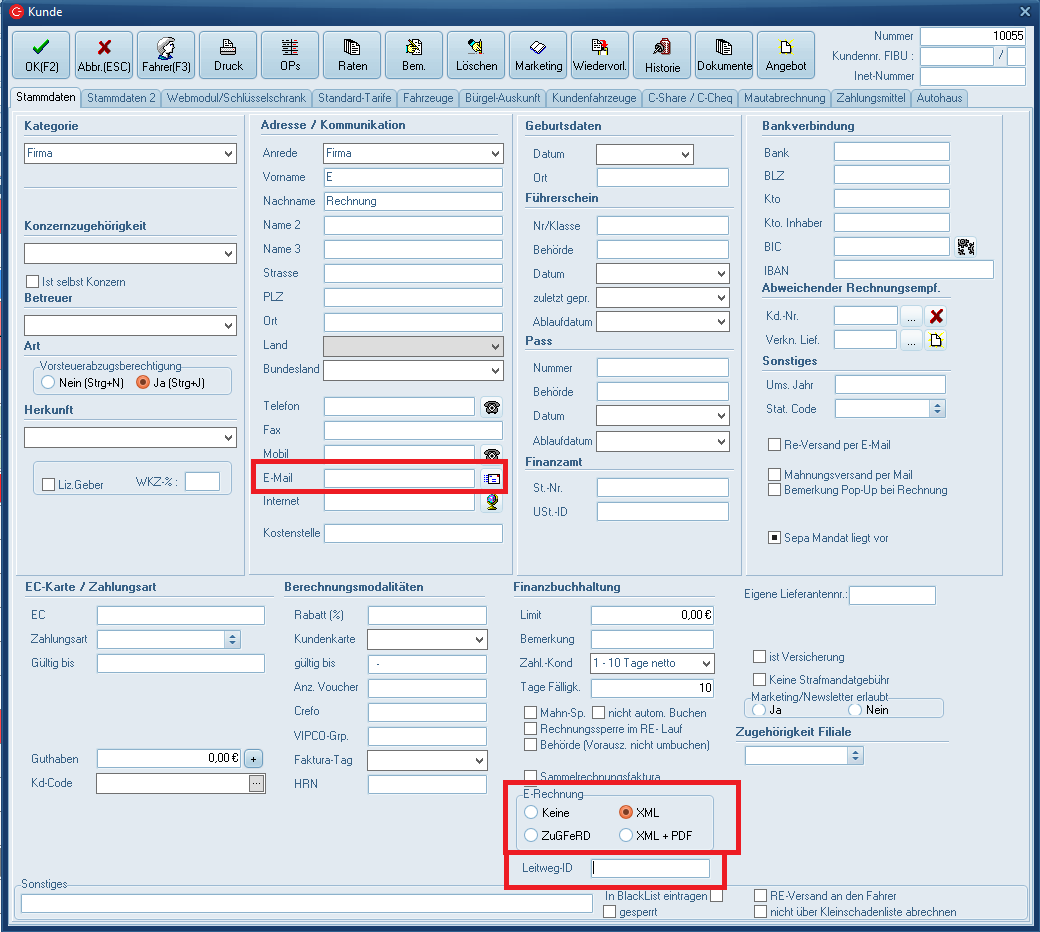Click the Löschen delete toolbar button
1040x932 pixels.
click(476, 55)
